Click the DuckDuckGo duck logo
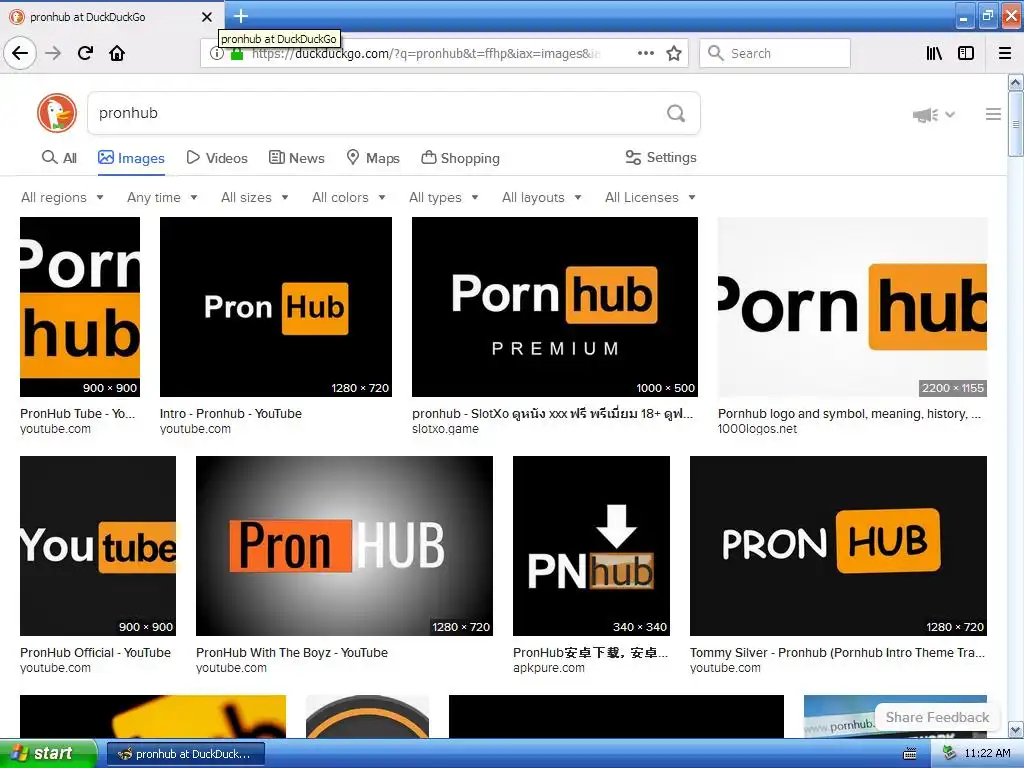This screenshot has width=1024, height=768. click(57, 113)
